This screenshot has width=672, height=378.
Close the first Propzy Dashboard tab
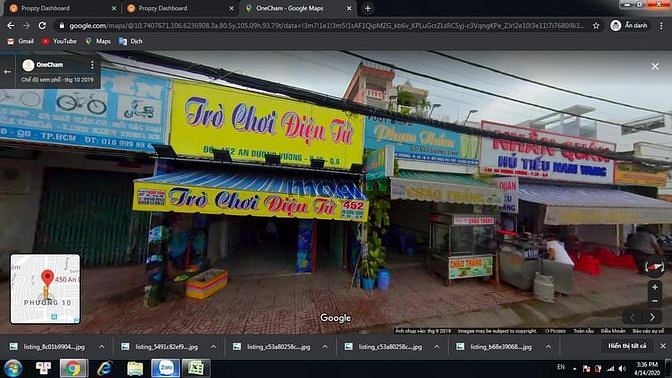pos(114,8)
